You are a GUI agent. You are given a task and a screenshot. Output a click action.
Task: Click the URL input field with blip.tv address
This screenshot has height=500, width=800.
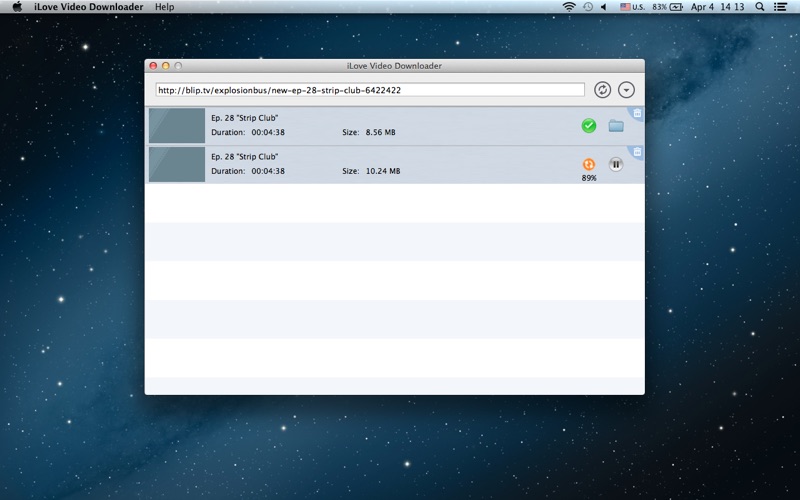(370, 90)
